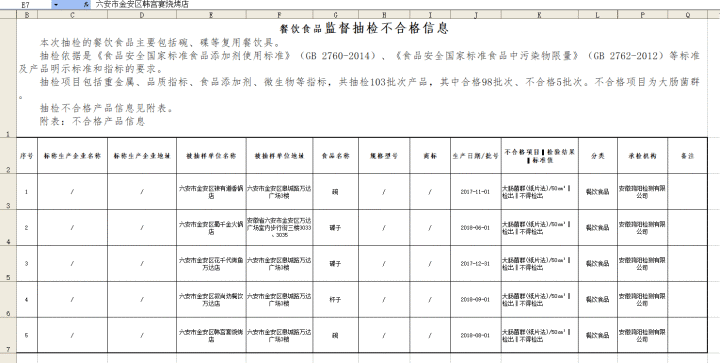This screenshot has height=363, width=720.
Task: Click production date 2017-12-31 cell
Action: pos(476,263)
